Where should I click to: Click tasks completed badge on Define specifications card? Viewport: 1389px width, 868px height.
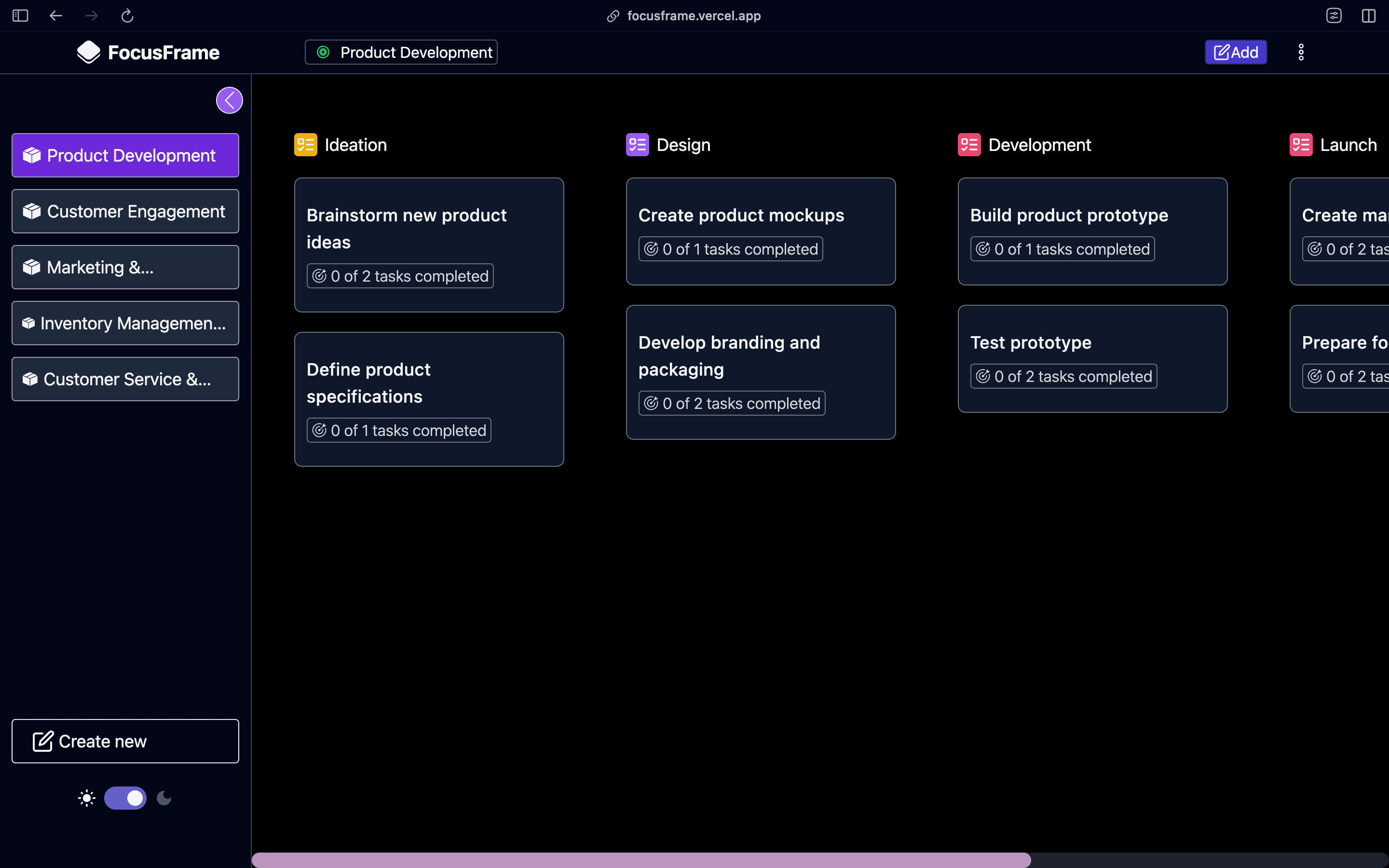399,431
